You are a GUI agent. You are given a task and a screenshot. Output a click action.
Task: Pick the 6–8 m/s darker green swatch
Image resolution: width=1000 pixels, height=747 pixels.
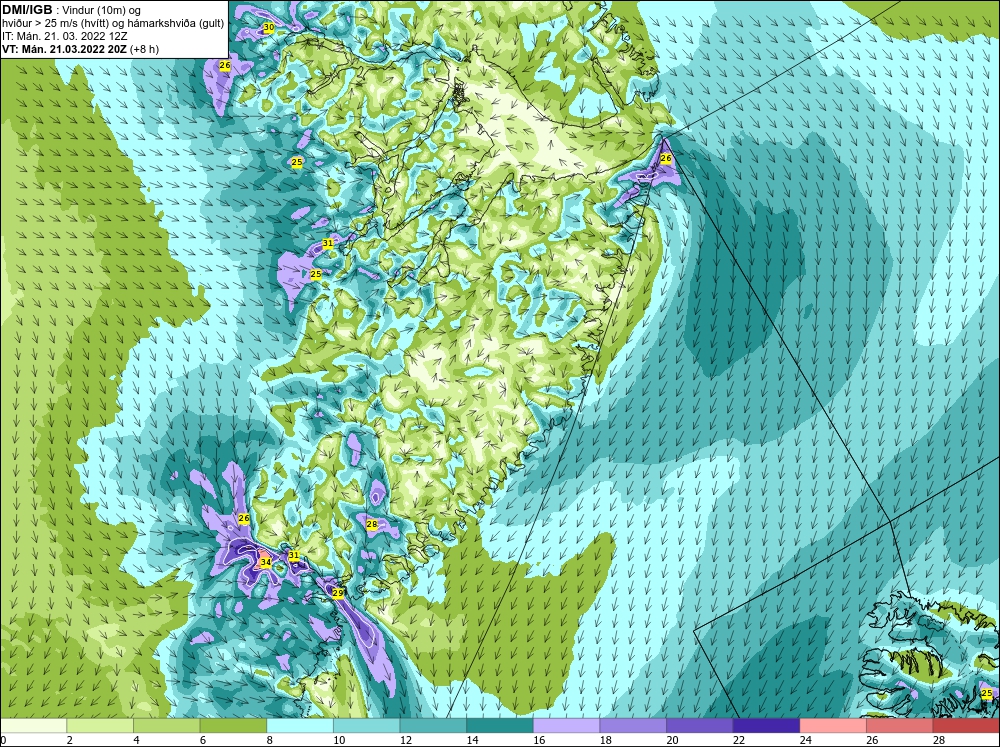coord(233,726)
